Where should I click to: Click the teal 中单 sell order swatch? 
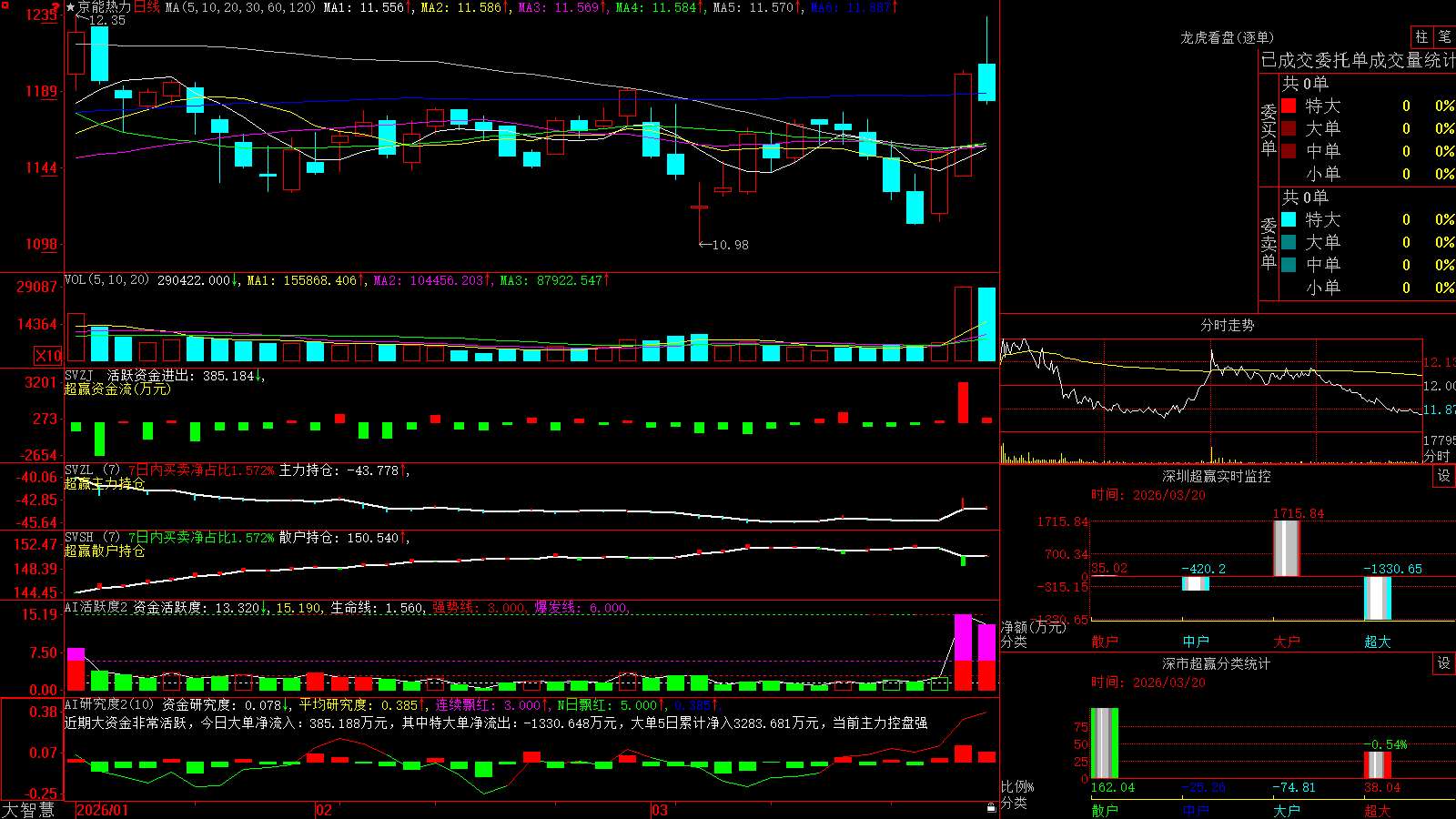(x=1289, y=265)
